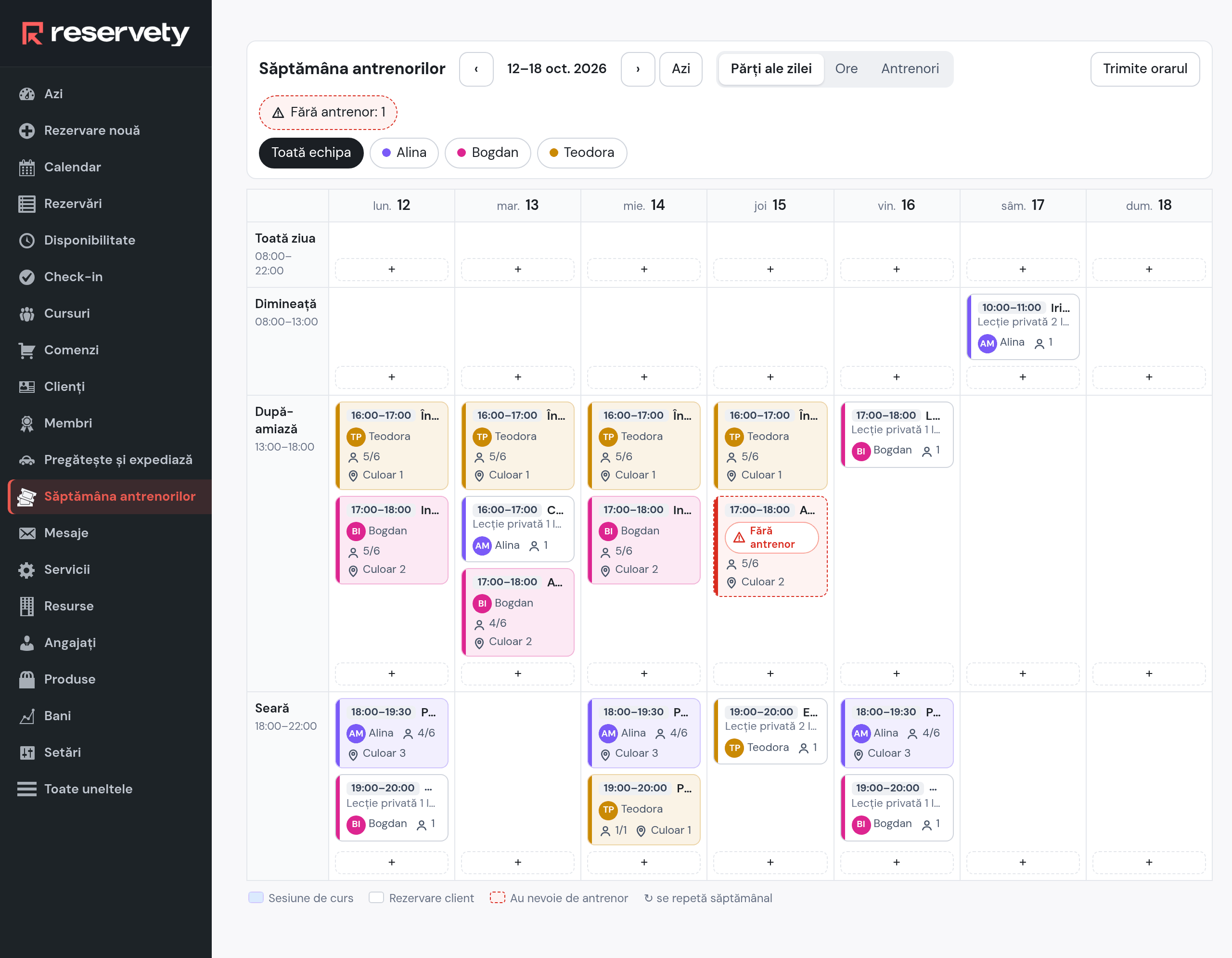Add session Saturday Dimineață slot
Viewport: 1232px width, 958px height.
click(x=1022, y=377)
